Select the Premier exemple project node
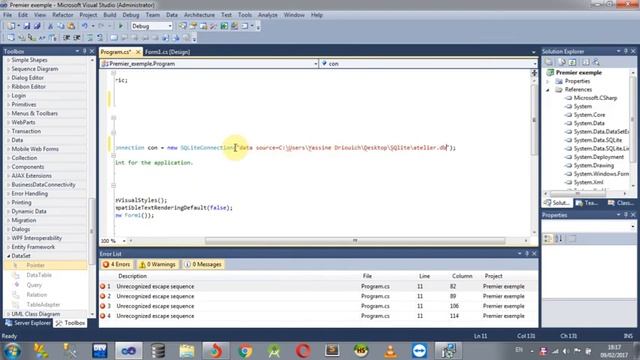The width and height of the screenshot is (640, 360). (x=578, y=73)
